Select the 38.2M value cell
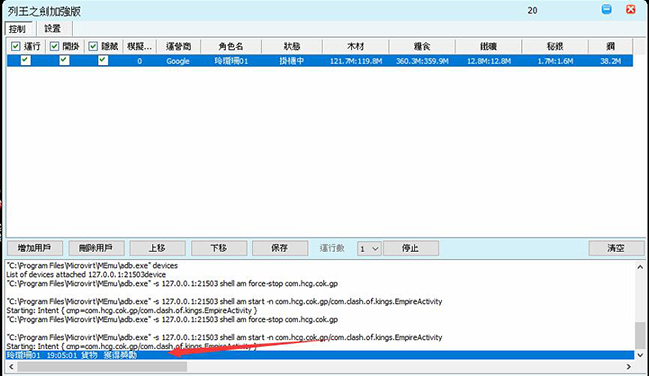This screenshot has width=649, height=376. click(611, 61)
